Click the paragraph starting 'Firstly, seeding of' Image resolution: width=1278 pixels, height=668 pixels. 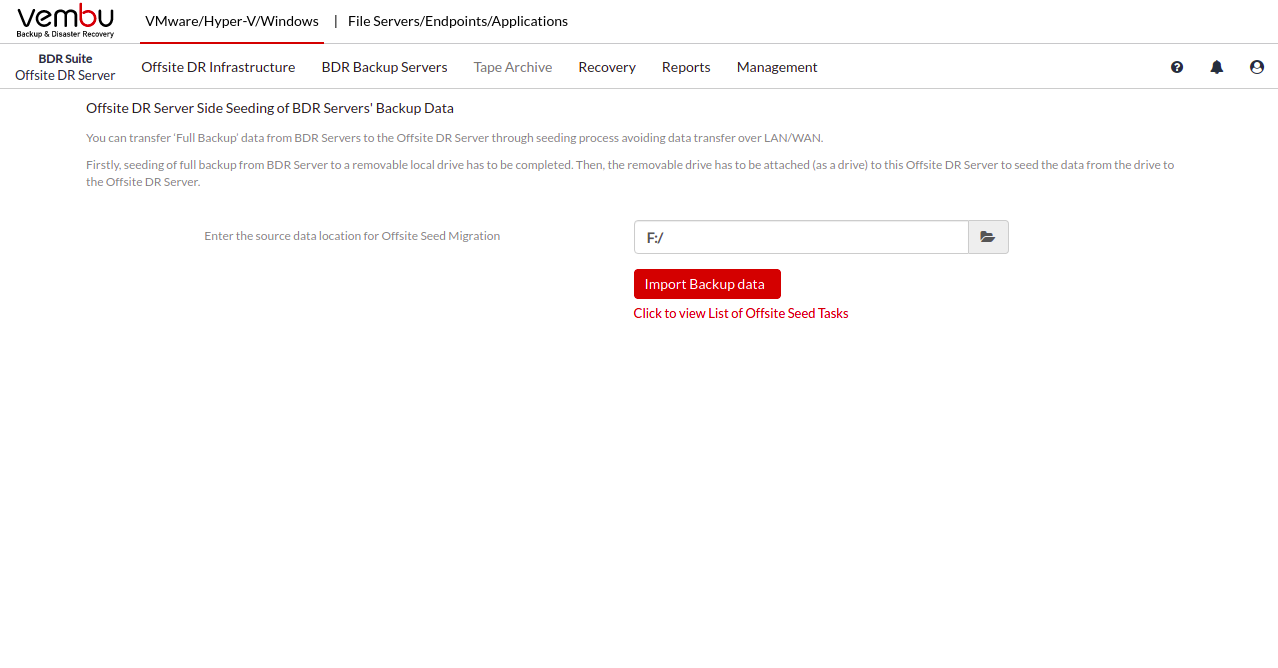630,173
